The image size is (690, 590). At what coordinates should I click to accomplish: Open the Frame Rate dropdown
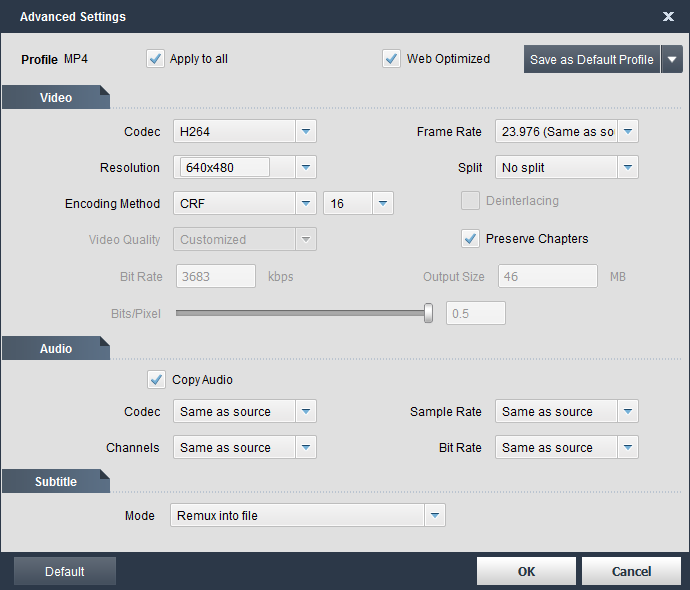tap(567, 131)
